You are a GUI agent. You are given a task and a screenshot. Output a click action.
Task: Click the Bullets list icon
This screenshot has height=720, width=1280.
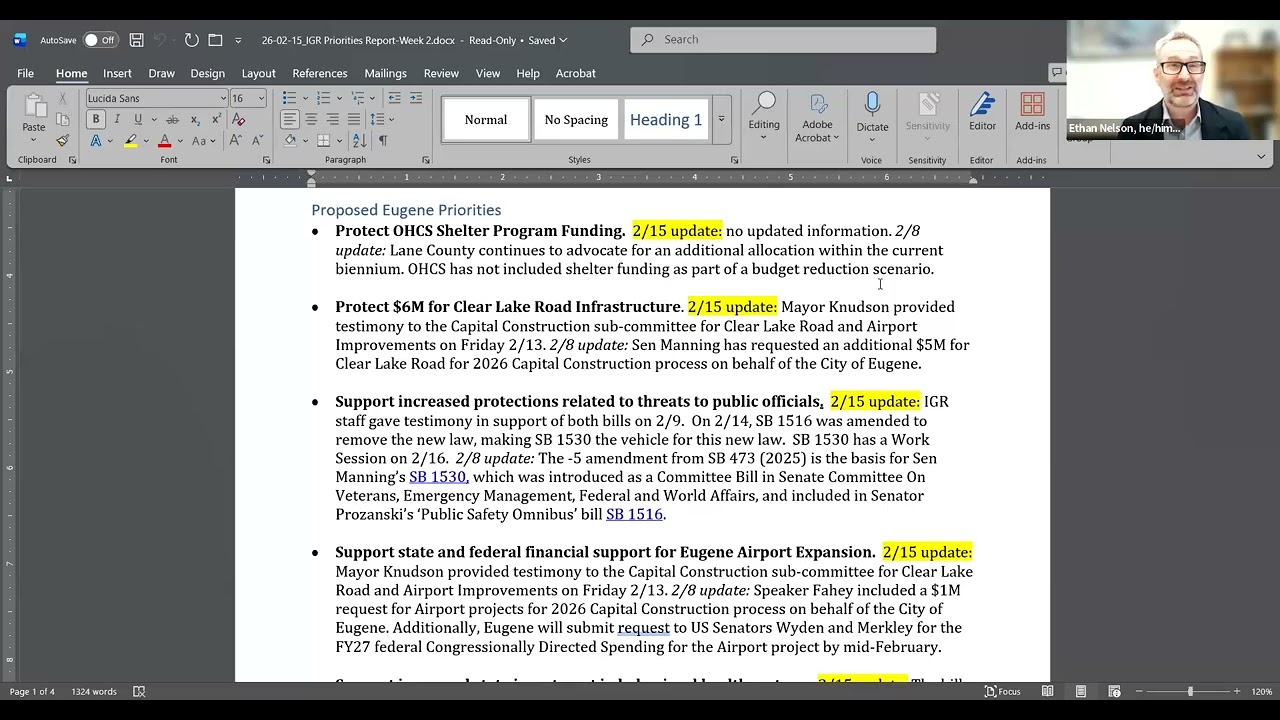[x=289, y=98]
